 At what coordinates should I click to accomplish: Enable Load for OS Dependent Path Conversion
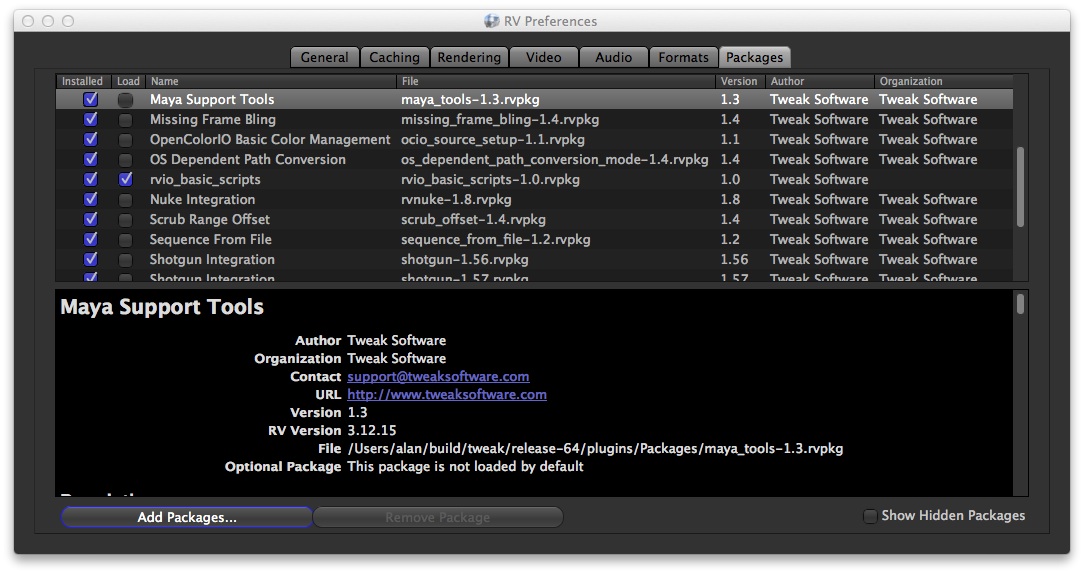[125, 160]
